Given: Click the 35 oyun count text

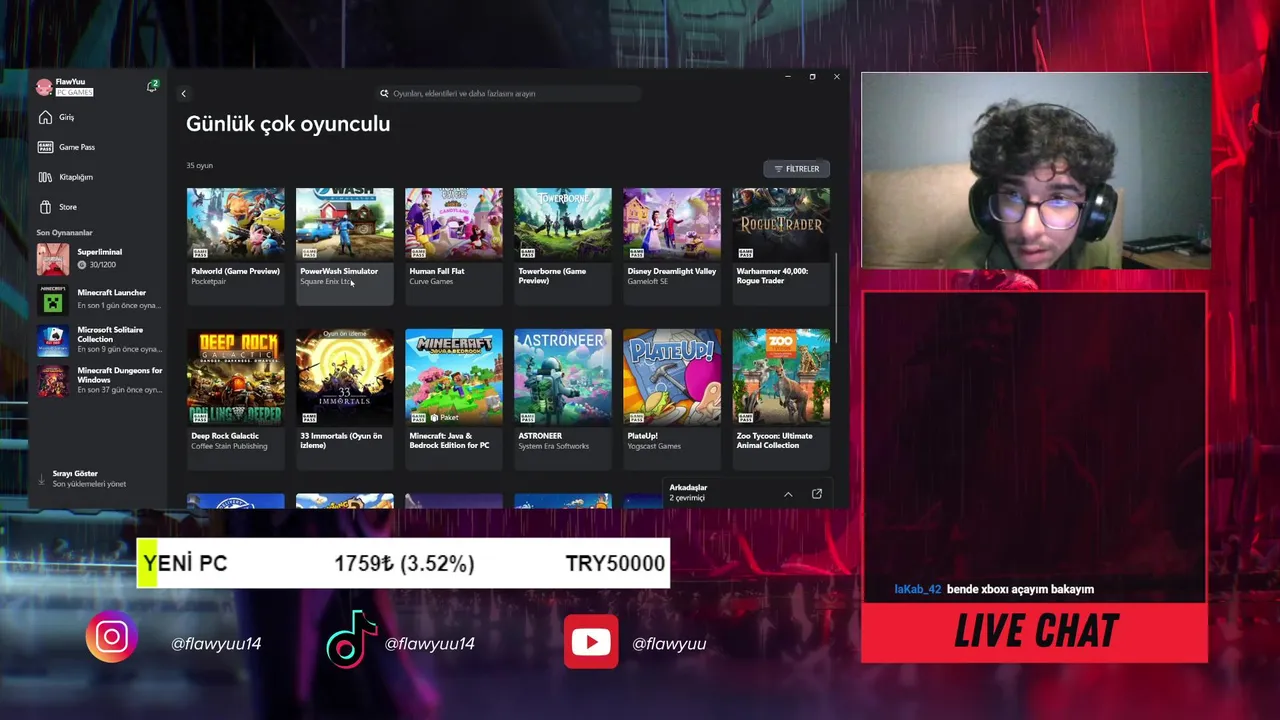Looking at the screenshot, I should [199, 166].
